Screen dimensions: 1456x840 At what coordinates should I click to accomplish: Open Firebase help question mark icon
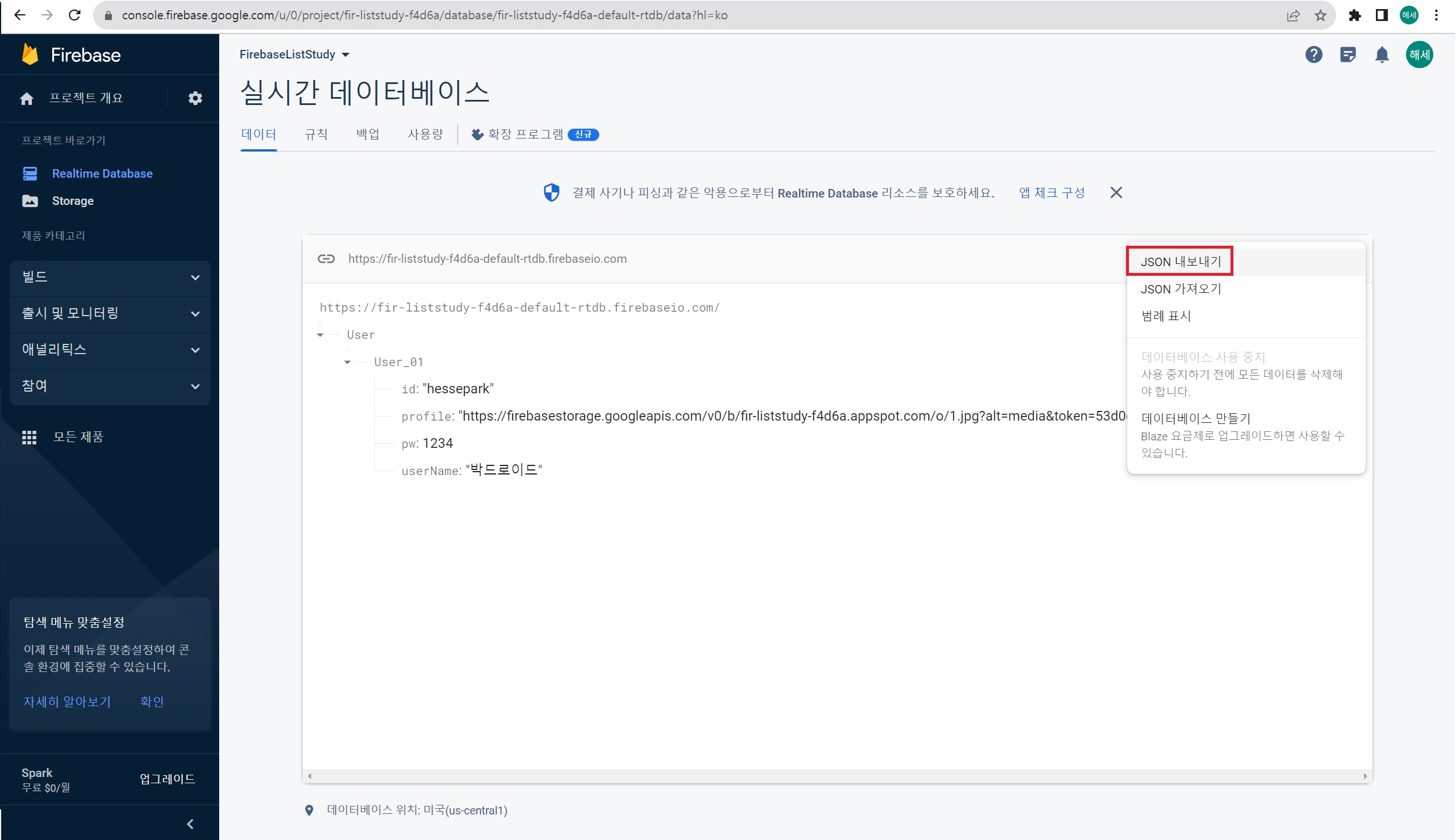(1313, 55)
